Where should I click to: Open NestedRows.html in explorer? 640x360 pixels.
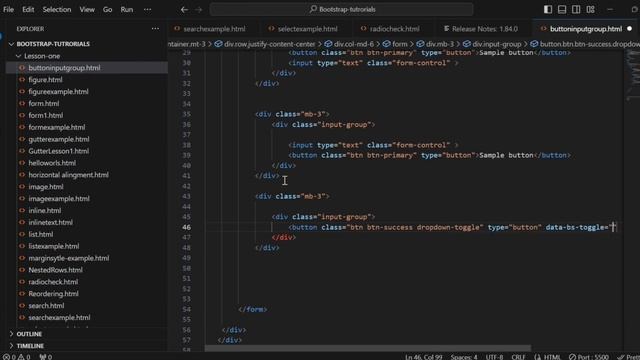55,270
